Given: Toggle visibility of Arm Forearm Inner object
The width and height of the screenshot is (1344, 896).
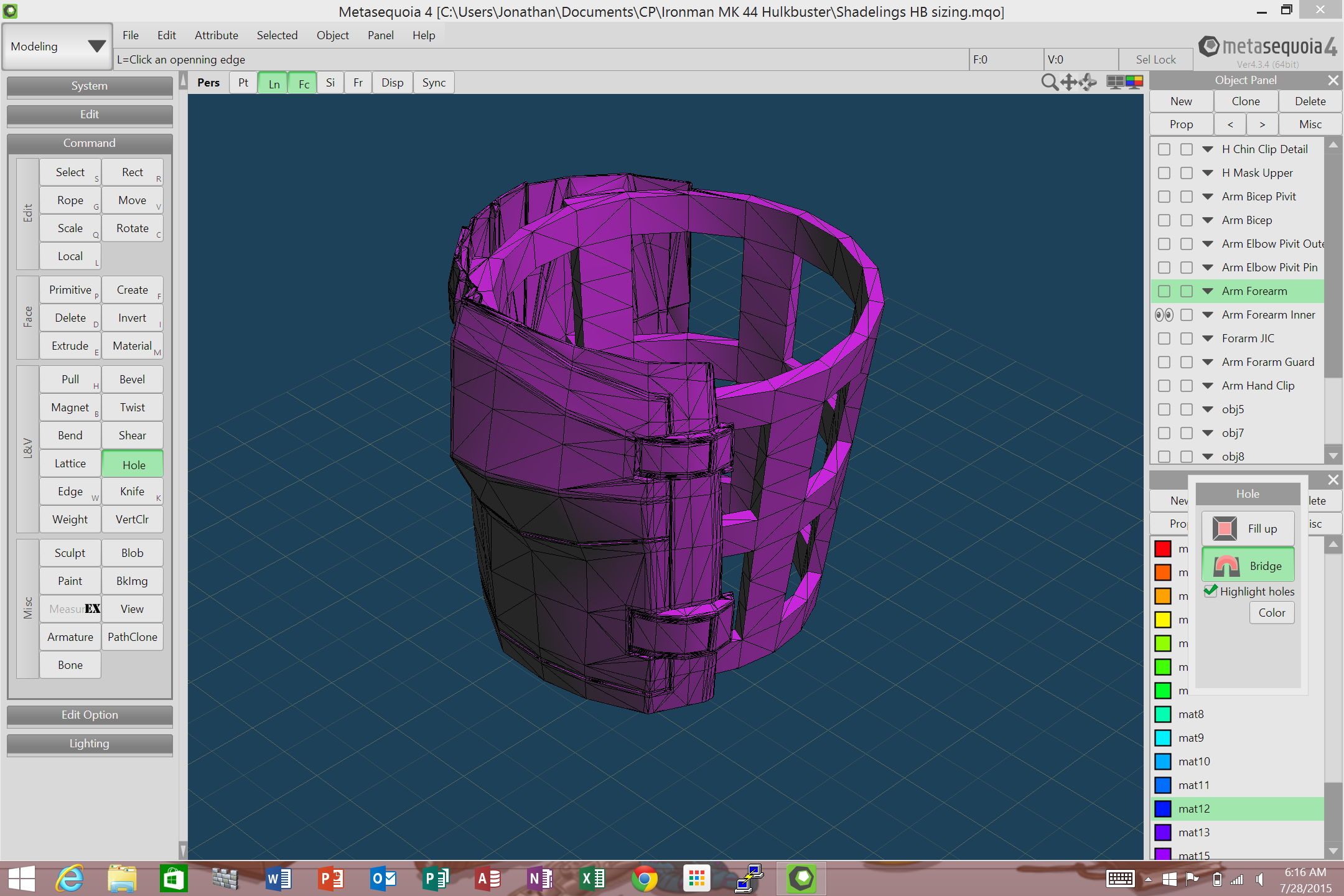Looking at the screenshot, I should [x=1164, y=315].
